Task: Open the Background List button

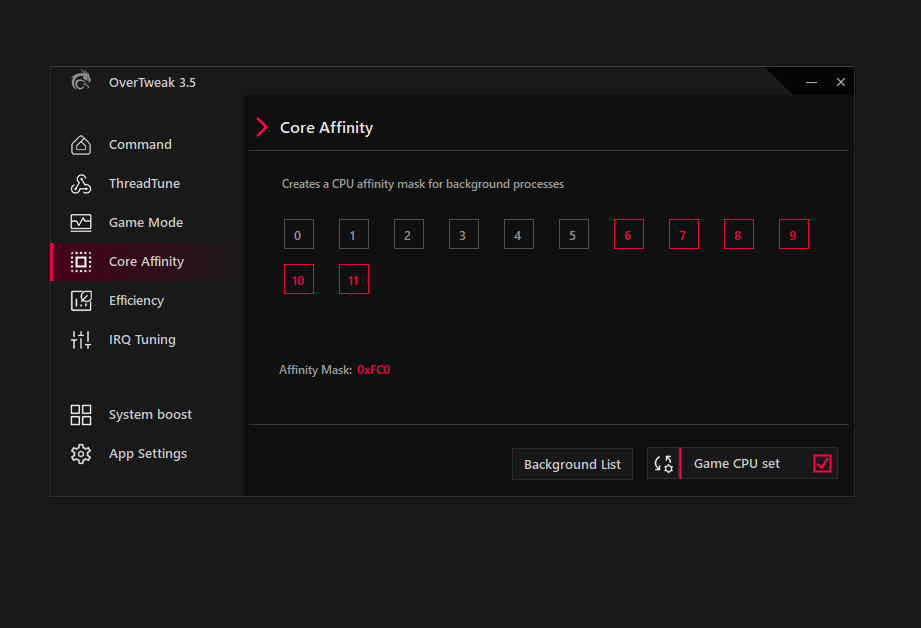Action: point(572,464)
